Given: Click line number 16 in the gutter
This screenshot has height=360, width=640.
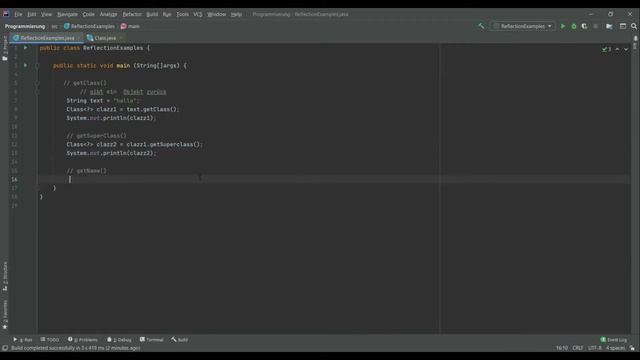Looking at the screenshot, I should (14, 179).
